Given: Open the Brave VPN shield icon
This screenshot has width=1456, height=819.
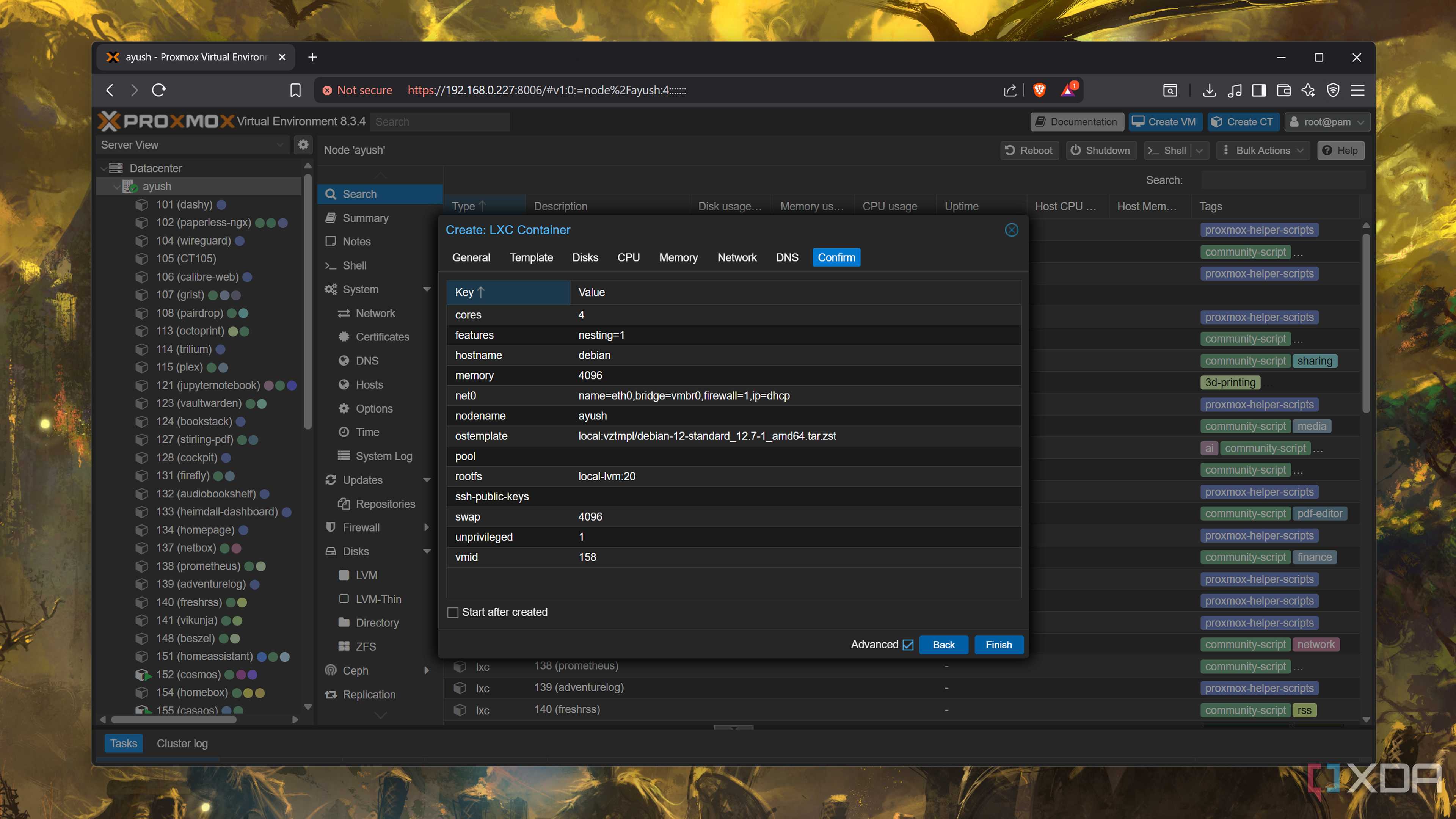Looking at the screenshot, I should click(x=1333, y=91).
